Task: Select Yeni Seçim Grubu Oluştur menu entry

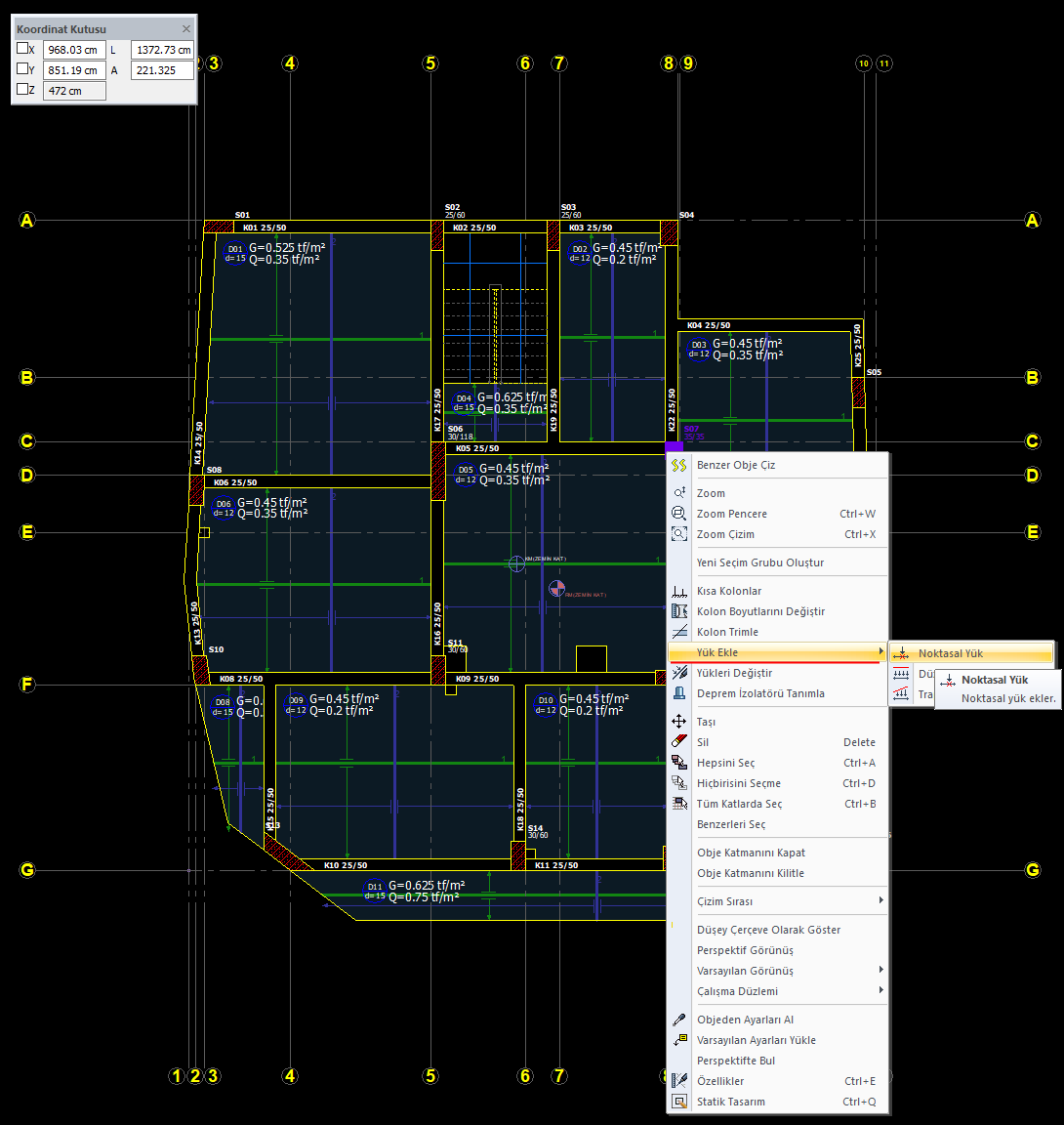Action: pos(759,562)
